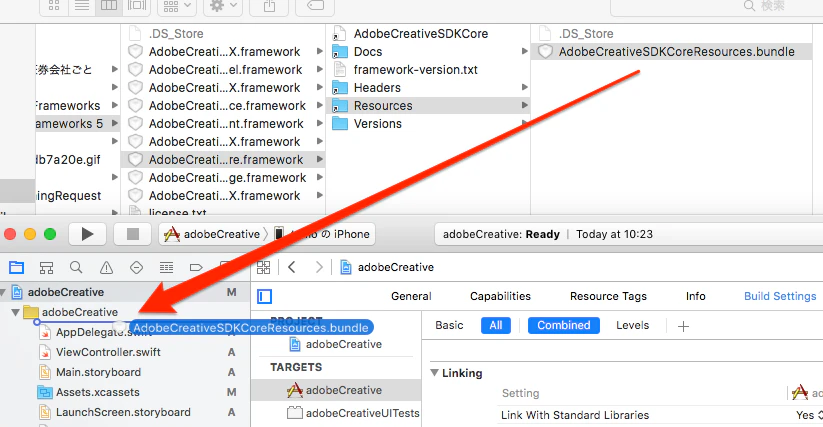Open the General tab
Screen dimensions: 823x427
pyautogui.click(x=411, y=296)
